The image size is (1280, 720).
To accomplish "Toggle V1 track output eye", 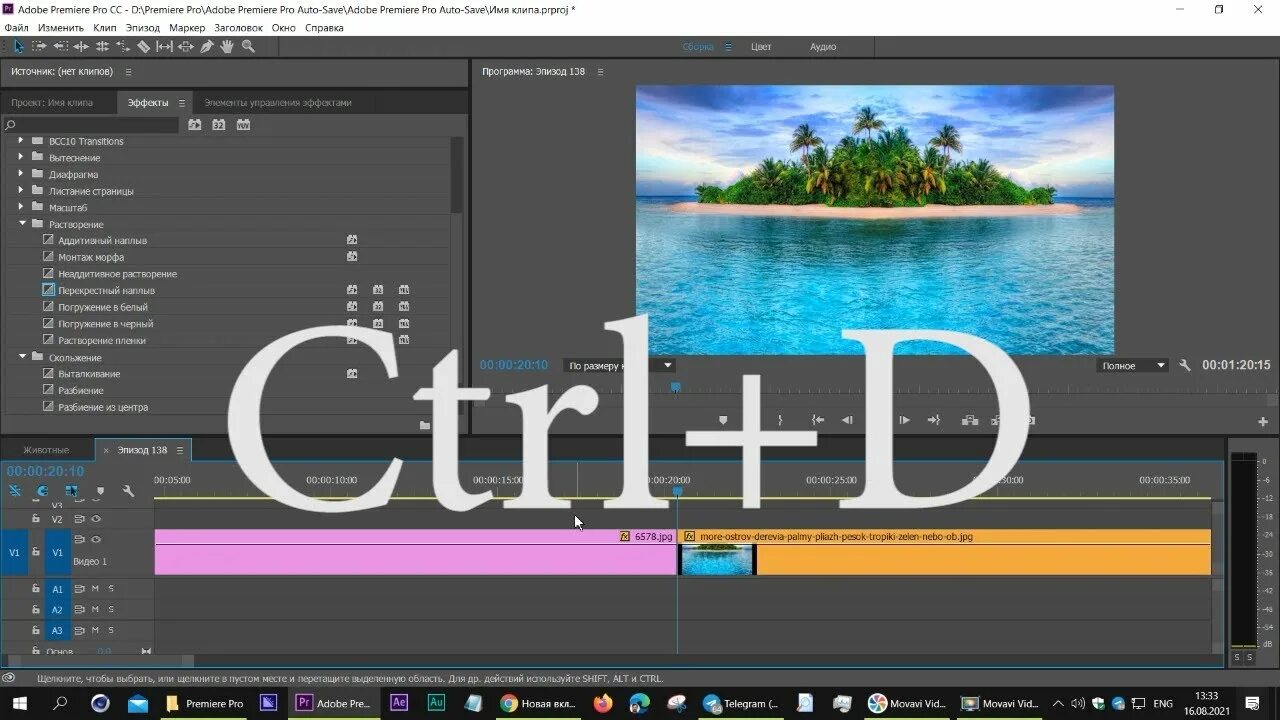I will pos(96,539).
